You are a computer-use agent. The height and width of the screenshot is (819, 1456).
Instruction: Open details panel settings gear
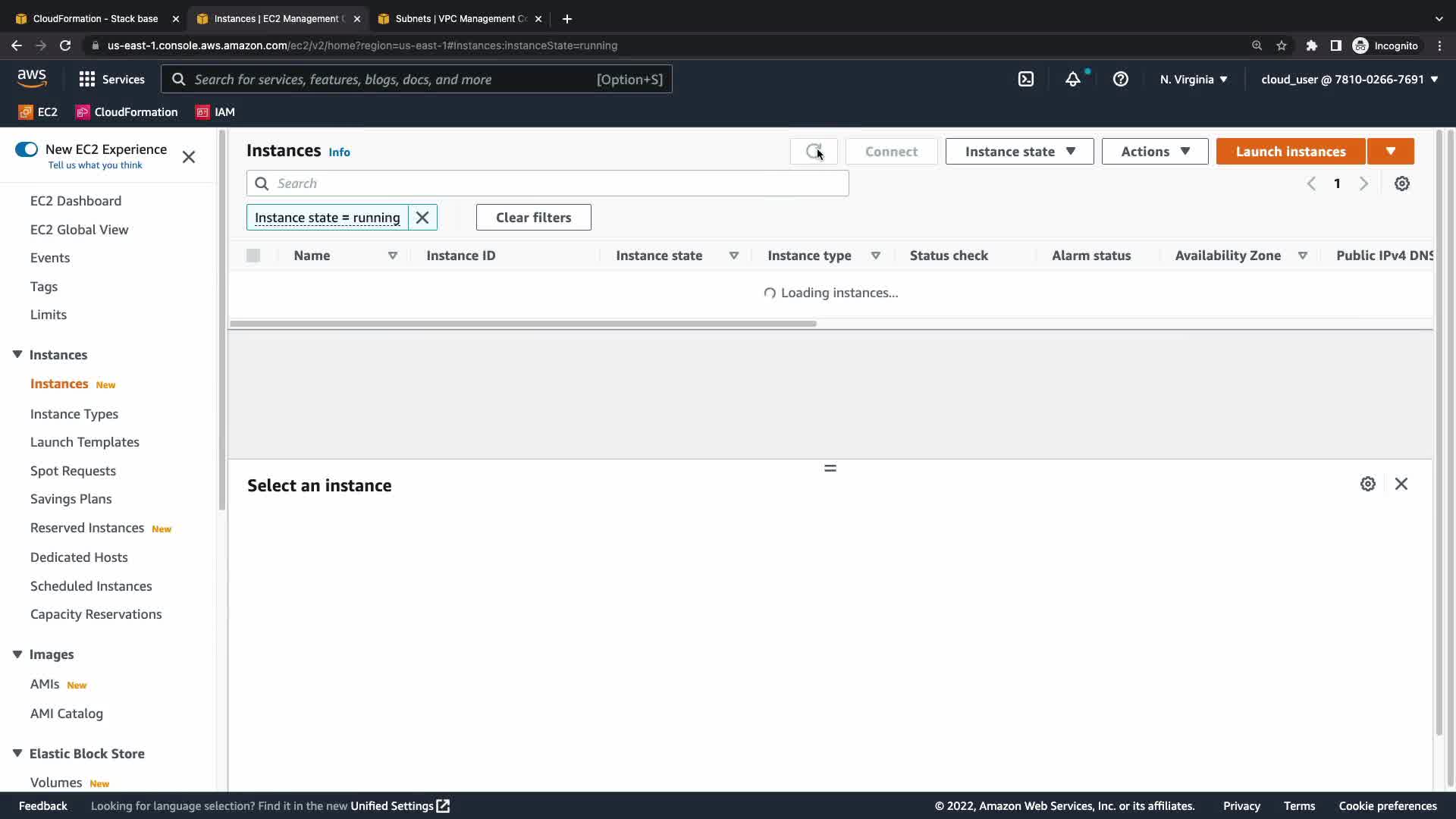click(1367, 484)
